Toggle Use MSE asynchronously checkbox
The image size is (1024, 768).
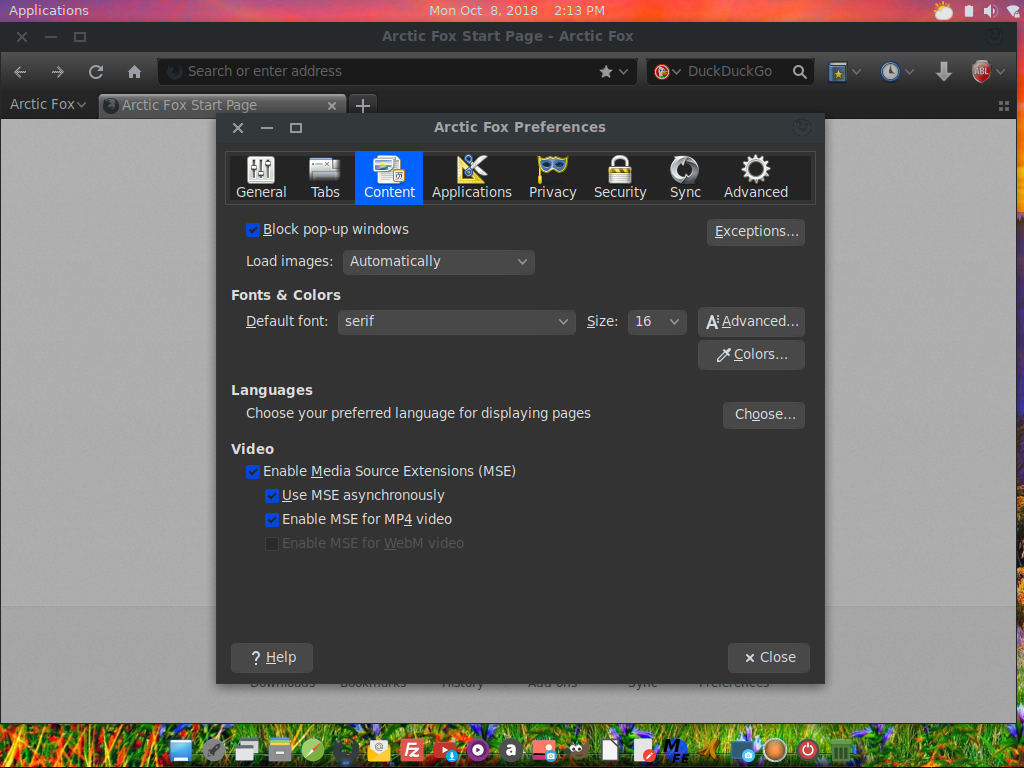(272, 496)
